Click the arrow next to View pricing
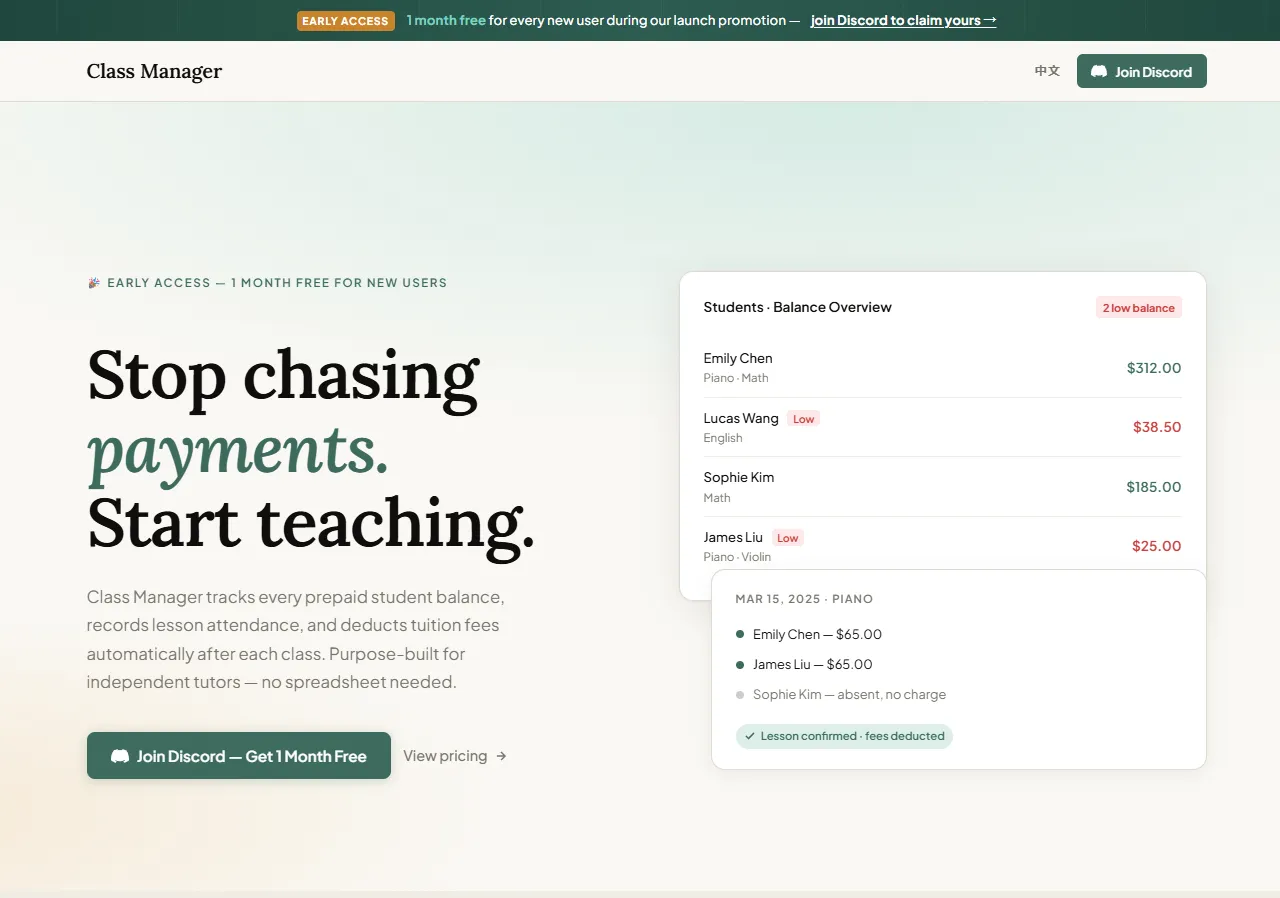 [x=501, y=756]
